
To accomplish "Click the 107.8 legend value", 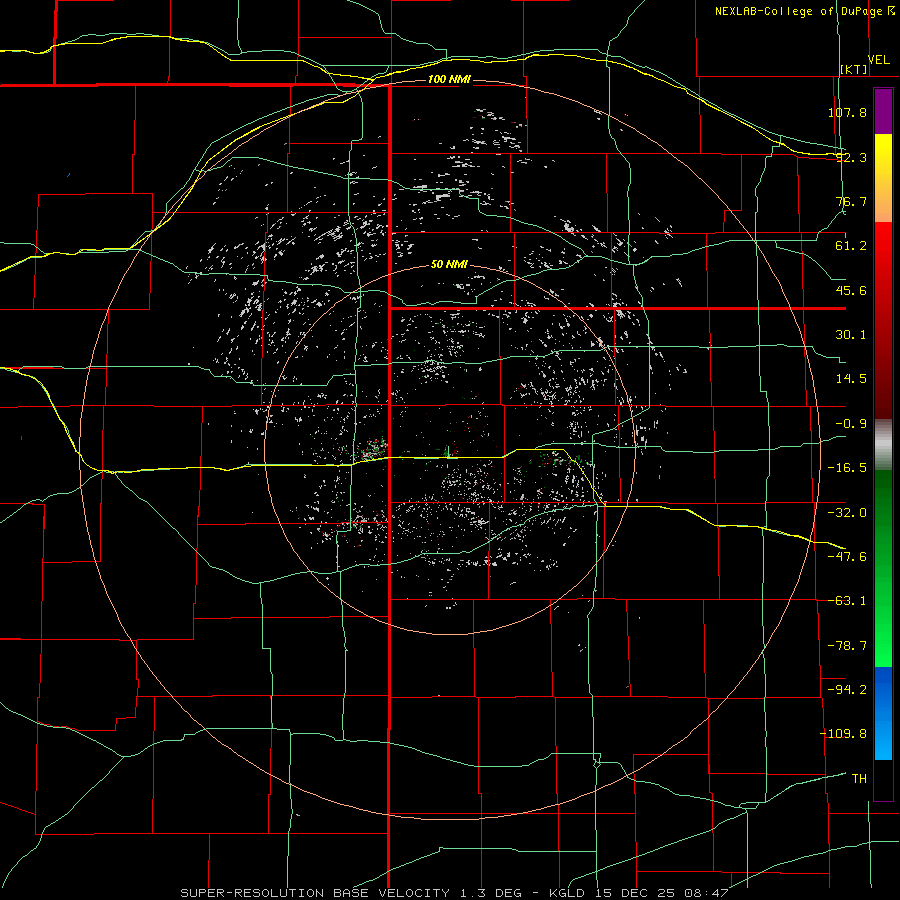I will [847, 112].
